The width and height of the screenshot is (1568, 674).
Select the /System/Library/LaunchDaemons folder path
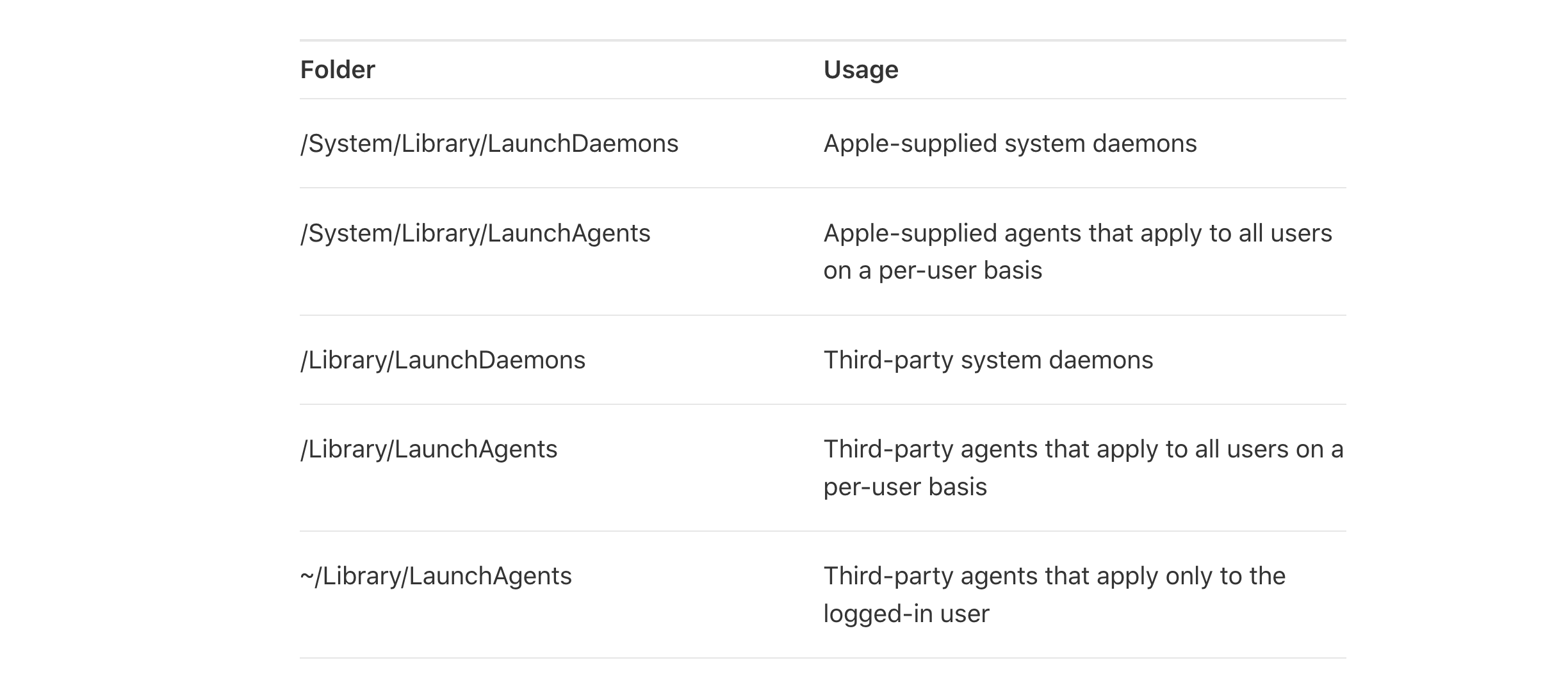coord(489,144)
